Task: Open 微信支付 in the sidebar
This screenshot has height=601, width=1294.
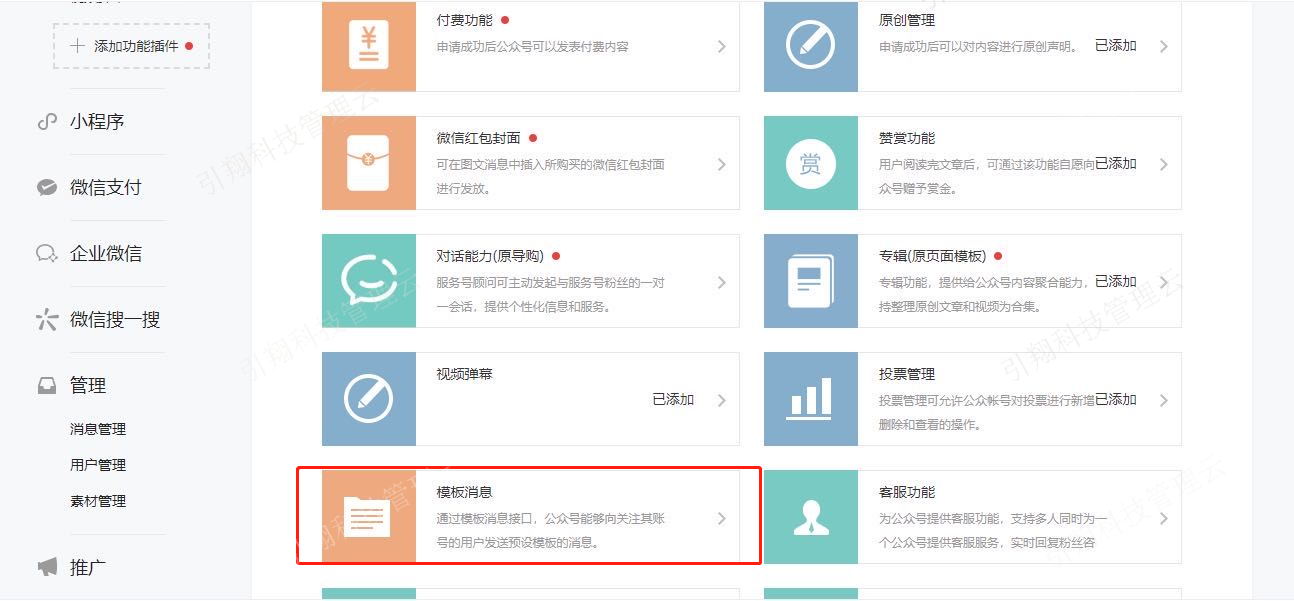Action: point(106,188)
